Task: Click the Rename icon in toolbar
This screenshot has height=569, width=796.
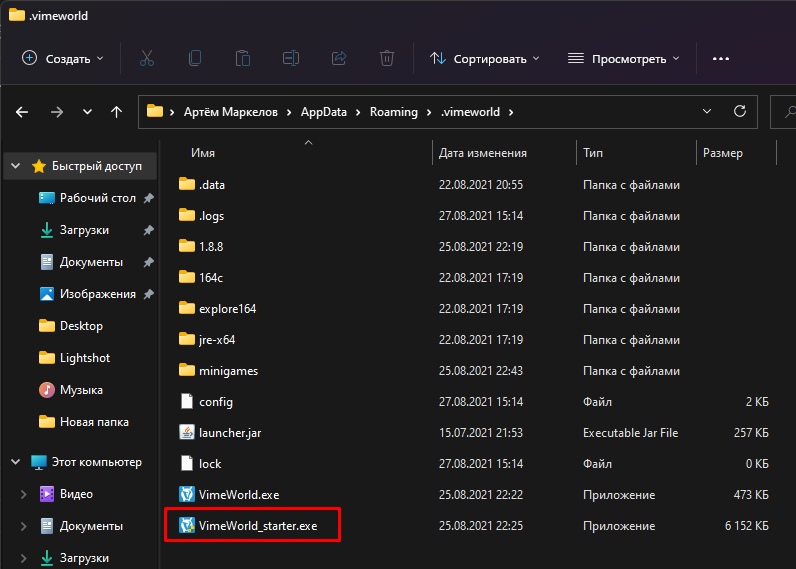Action: pos(291,59)
